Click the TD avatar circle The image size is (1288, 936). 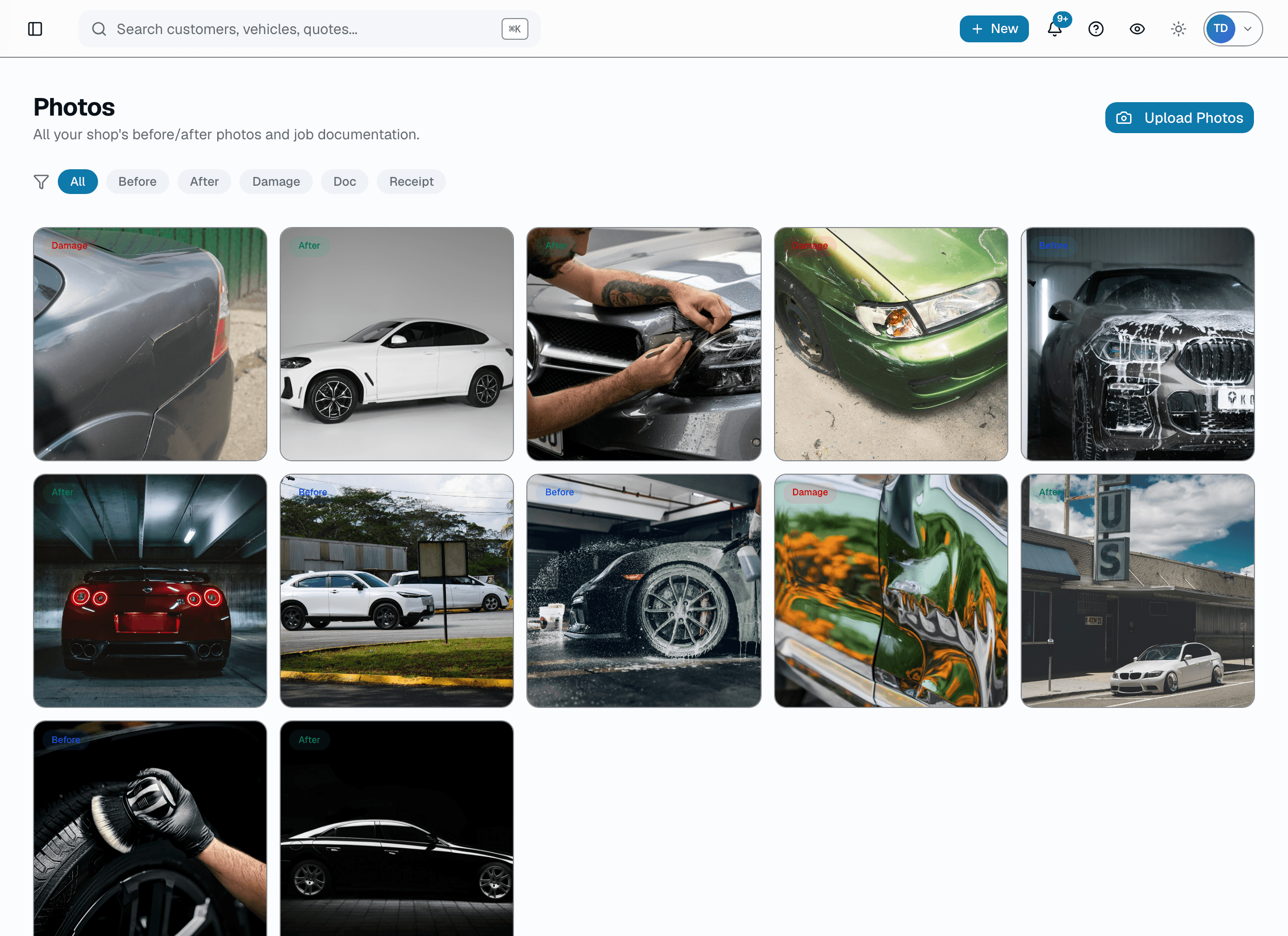(x=1220, y=29)
